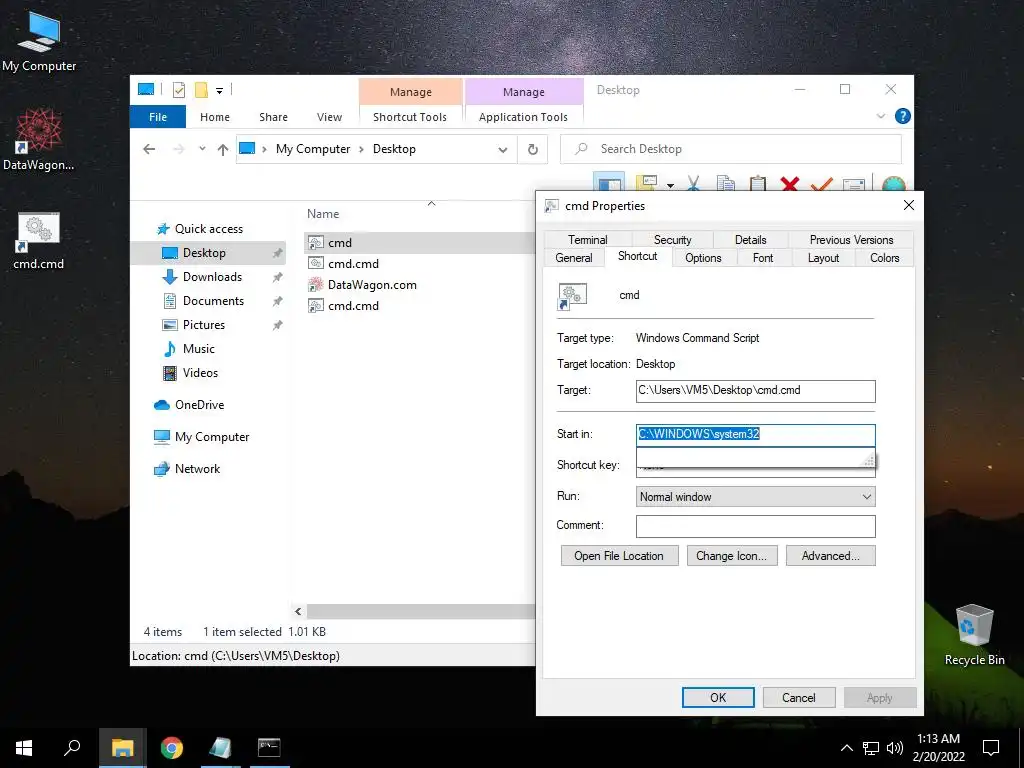Image resolution: width=1024 pixels, height=768 pixels.
Task: Expand the address bar history dropdown
Action: pyautogui.click(x=503, y=150)
